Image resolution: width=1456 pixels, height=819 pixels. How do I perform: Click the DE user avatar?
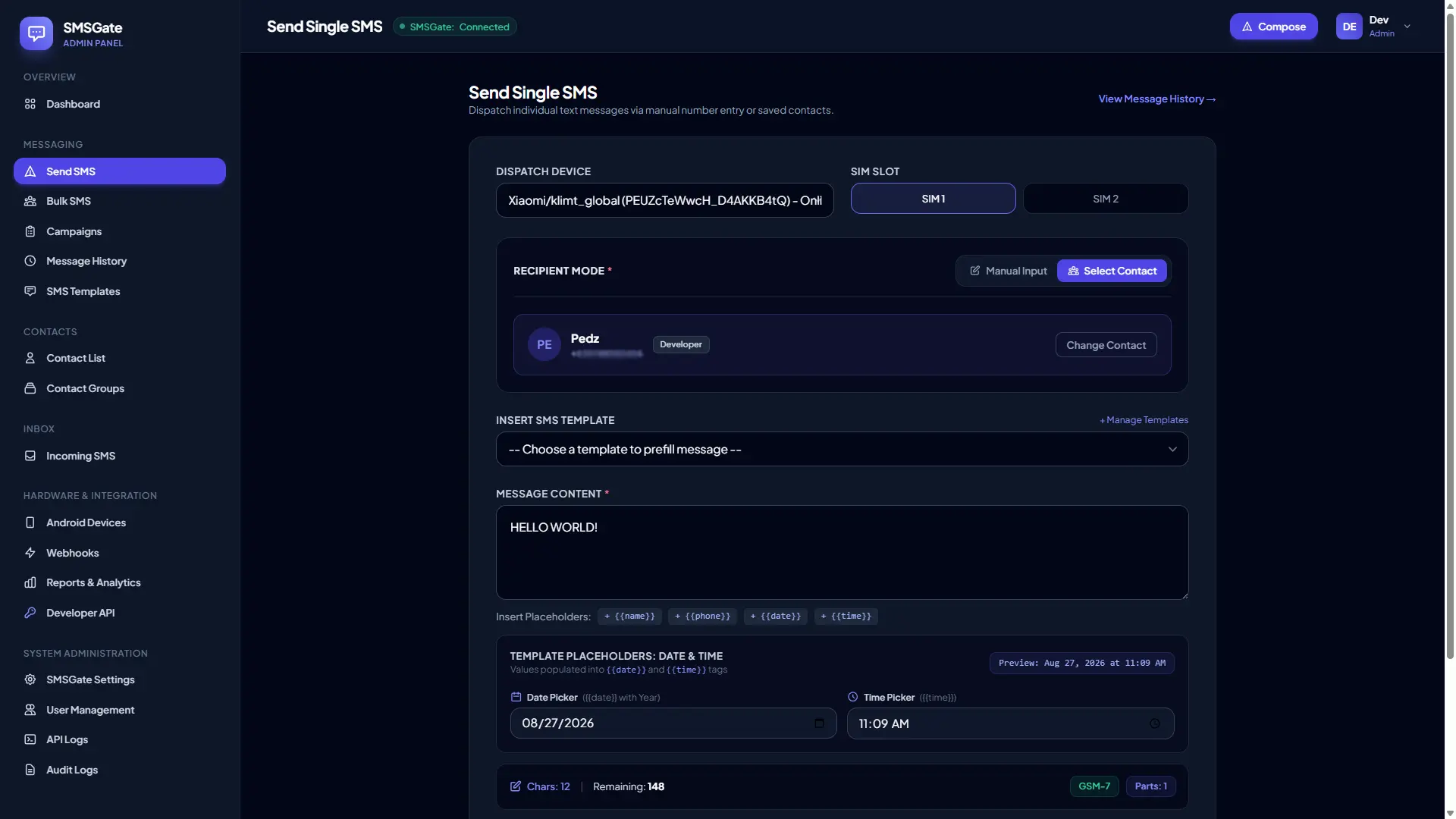(1349, 27)
